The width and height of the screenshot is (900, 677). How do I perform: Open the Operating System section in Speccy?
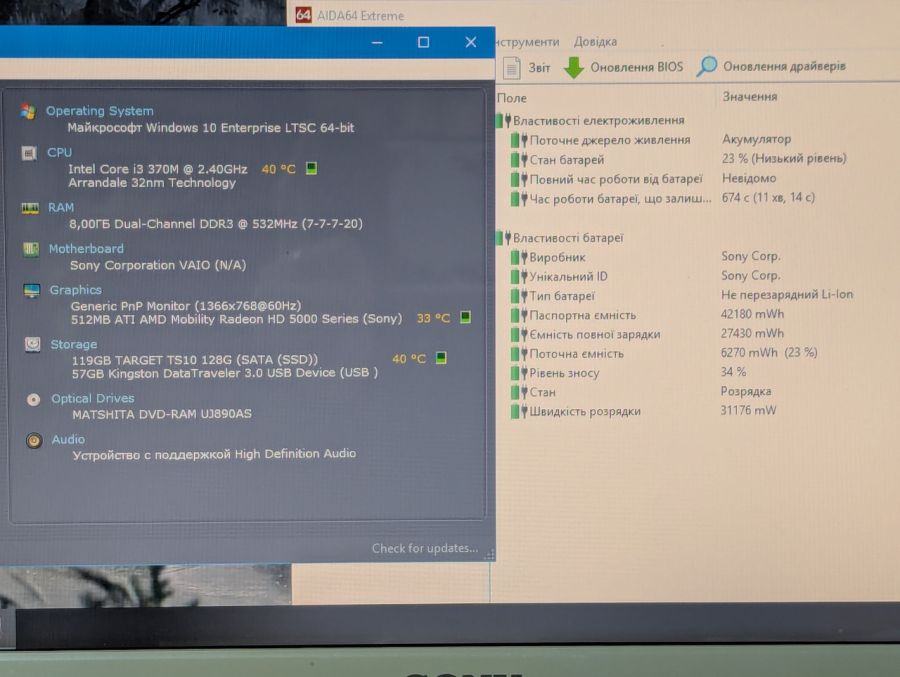pos(99,111)
